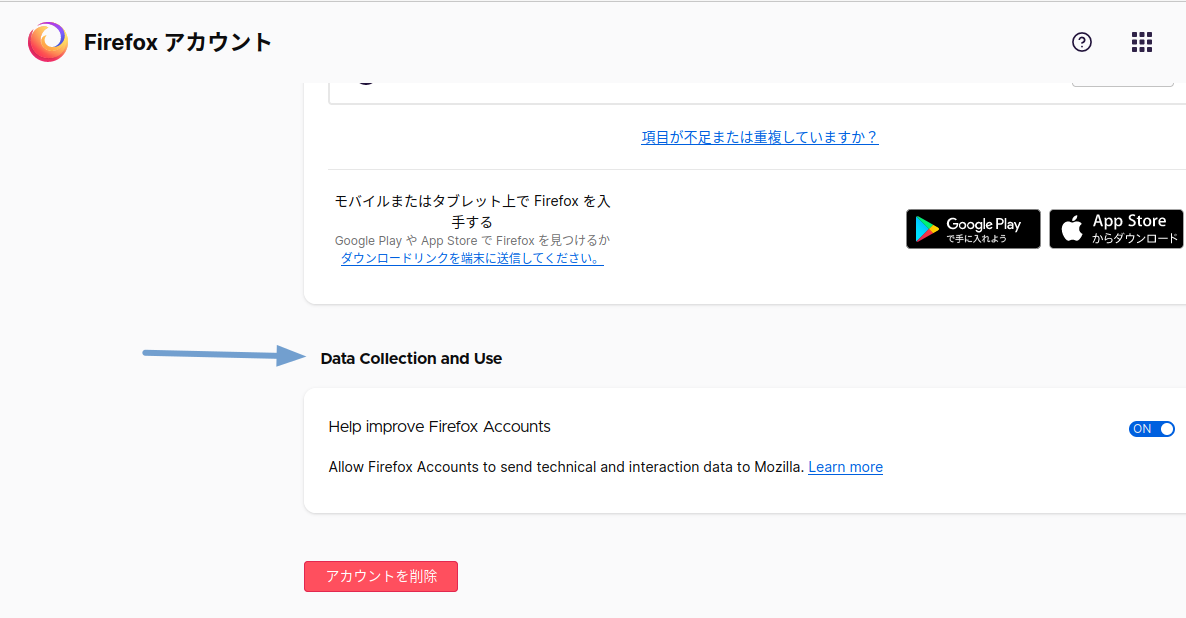Screen dimensions: 1186x618
Task: Click the Apple logo on App Store badge
Action: click(x=1071, y=230)
